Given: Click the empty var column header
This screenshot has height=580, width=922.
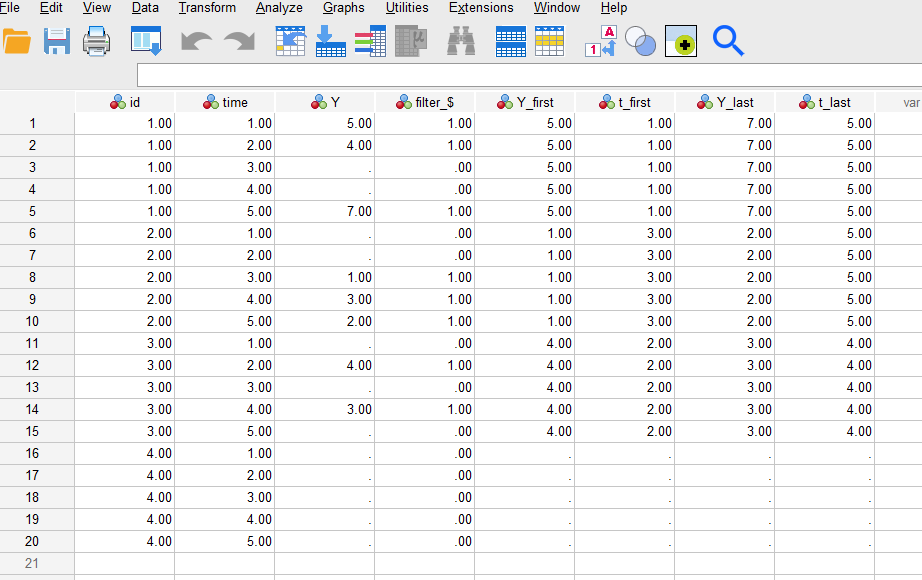Looking at the screenshot, I should coord(898,102).
